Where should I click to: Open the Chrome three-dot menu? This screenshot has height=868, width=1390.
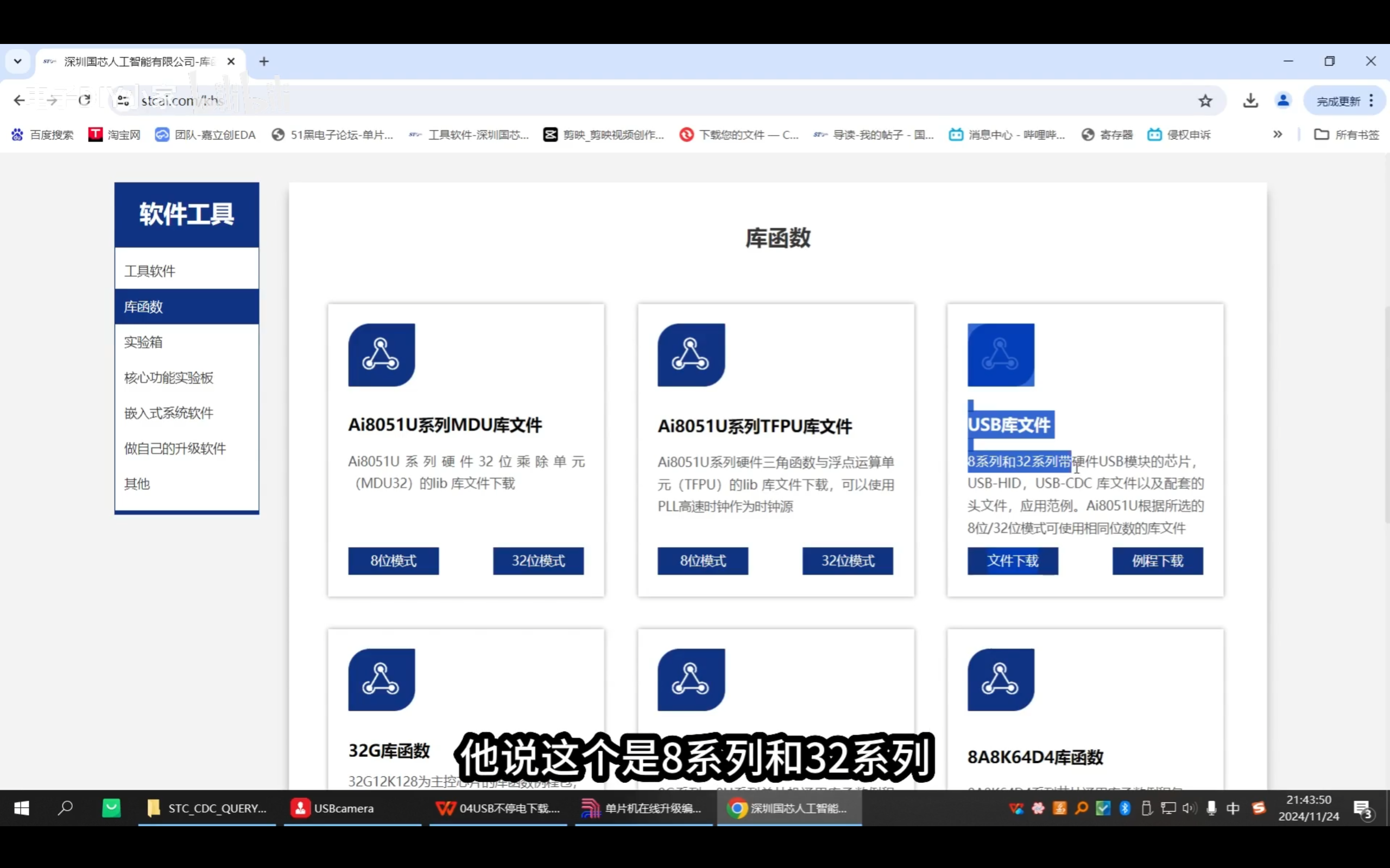point(1371,101)
